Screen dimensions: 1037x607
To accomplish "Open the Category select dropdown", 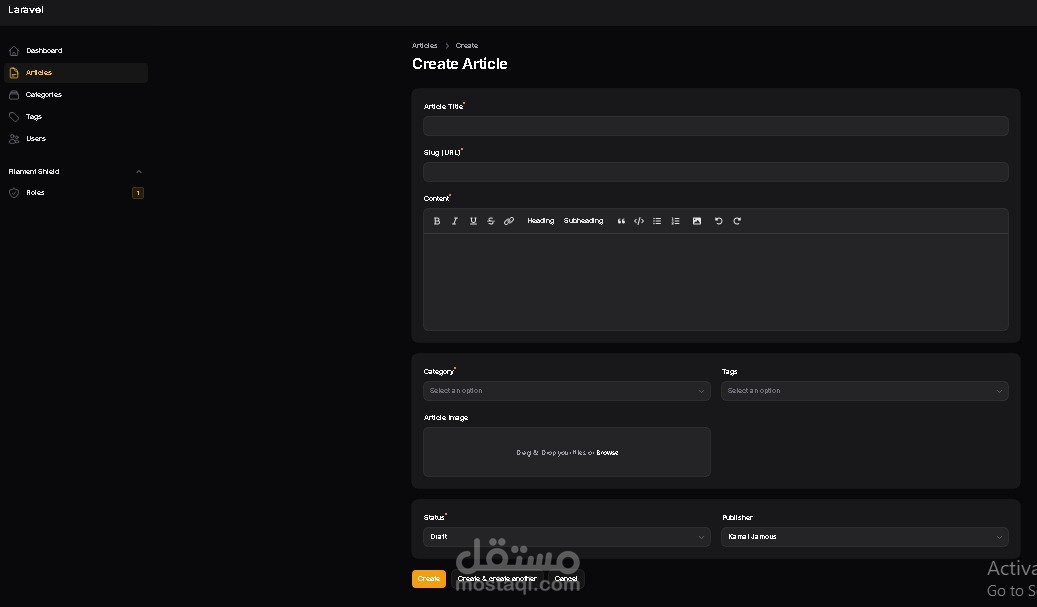I will tap(567, 391).
